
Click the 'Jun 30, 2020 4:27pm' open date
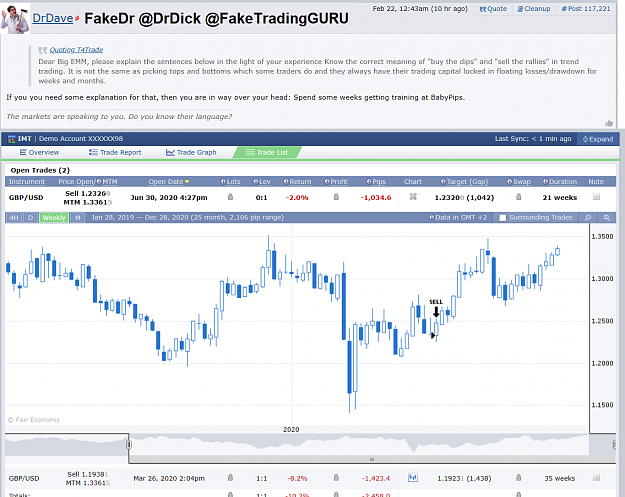169,198
